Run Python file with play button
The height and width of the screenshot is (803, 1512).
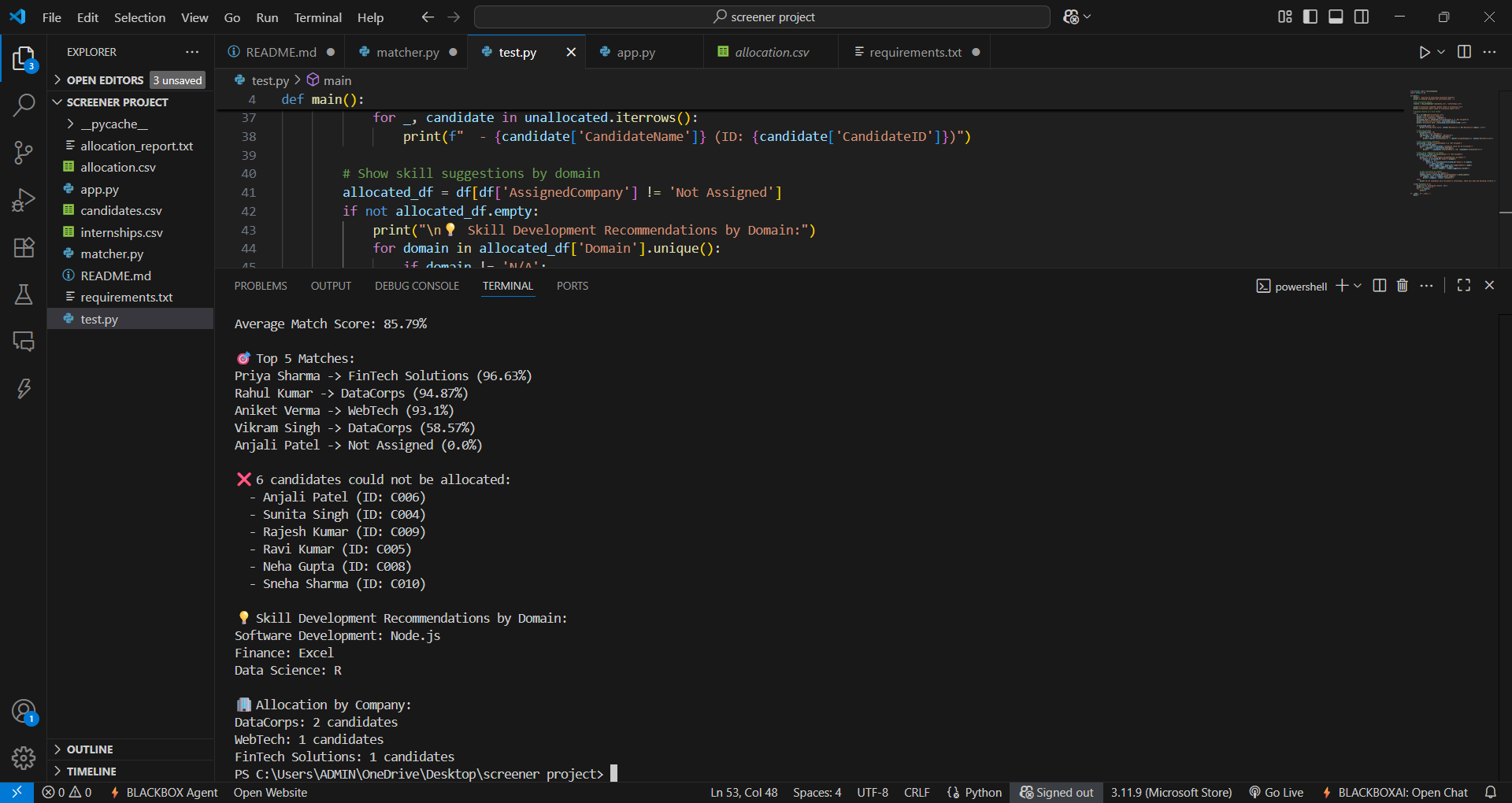[x=1424, y=52]
